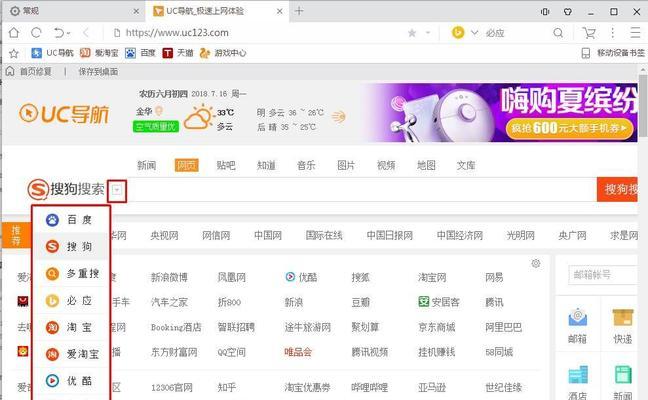Click the site list settings gear
Screen dimensions: 648x400
tap(536, 264)
